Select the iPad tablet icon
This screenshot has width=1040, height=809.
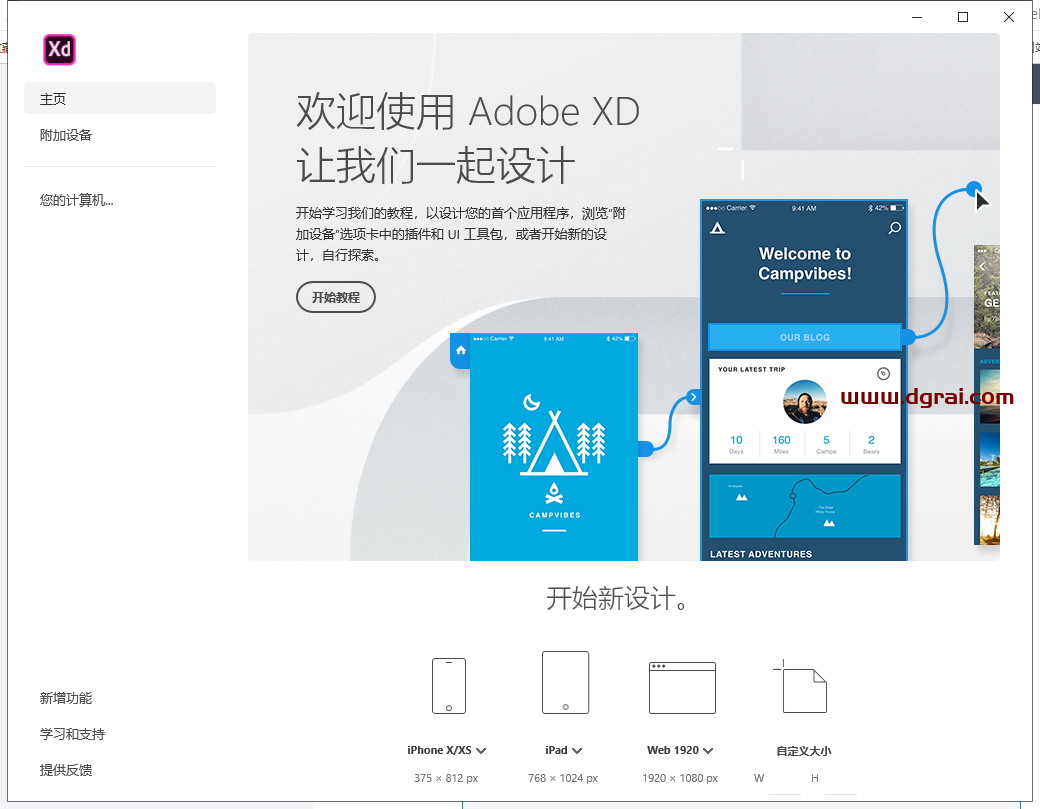coord(565,682)
